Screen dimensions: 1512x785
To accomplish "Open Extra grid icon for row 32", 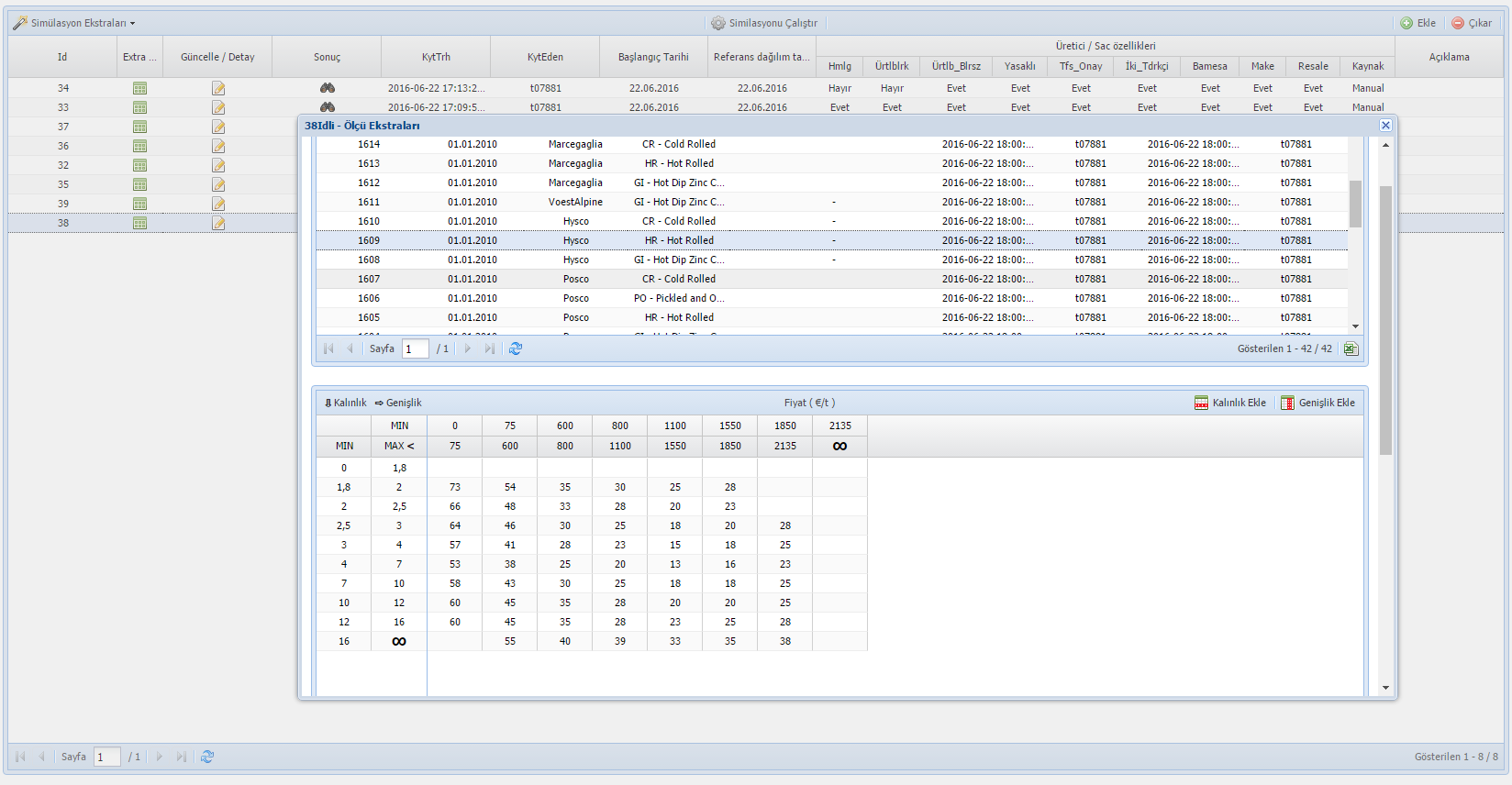I will (139, 165).
